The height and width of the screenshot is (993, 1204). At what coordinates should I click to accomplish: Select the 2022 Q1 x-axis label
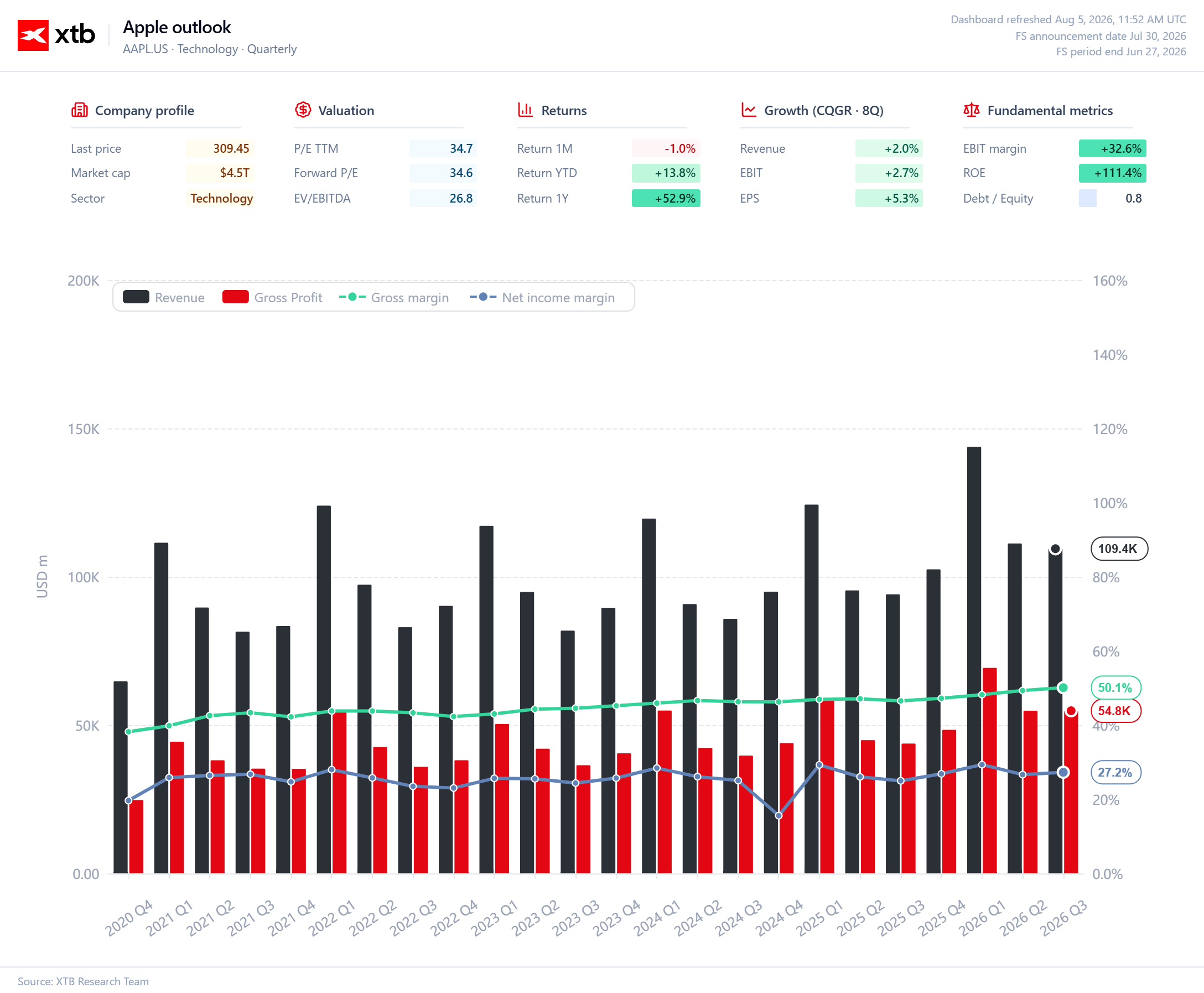tap(332, 918)
